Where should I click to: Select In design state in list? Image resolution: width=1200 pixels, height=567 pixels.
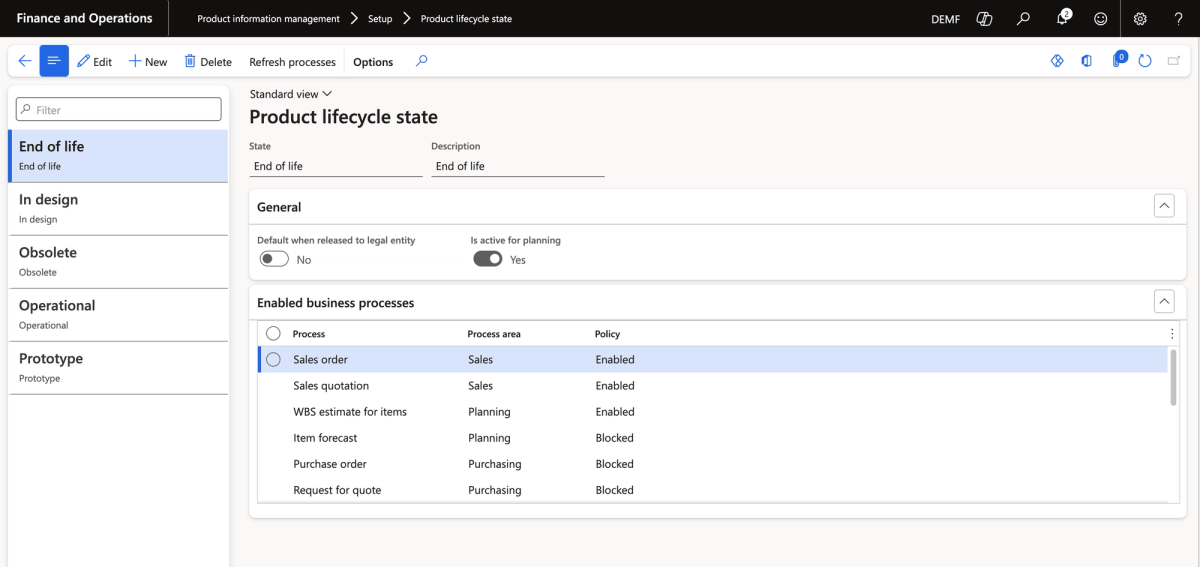point(118,209)
